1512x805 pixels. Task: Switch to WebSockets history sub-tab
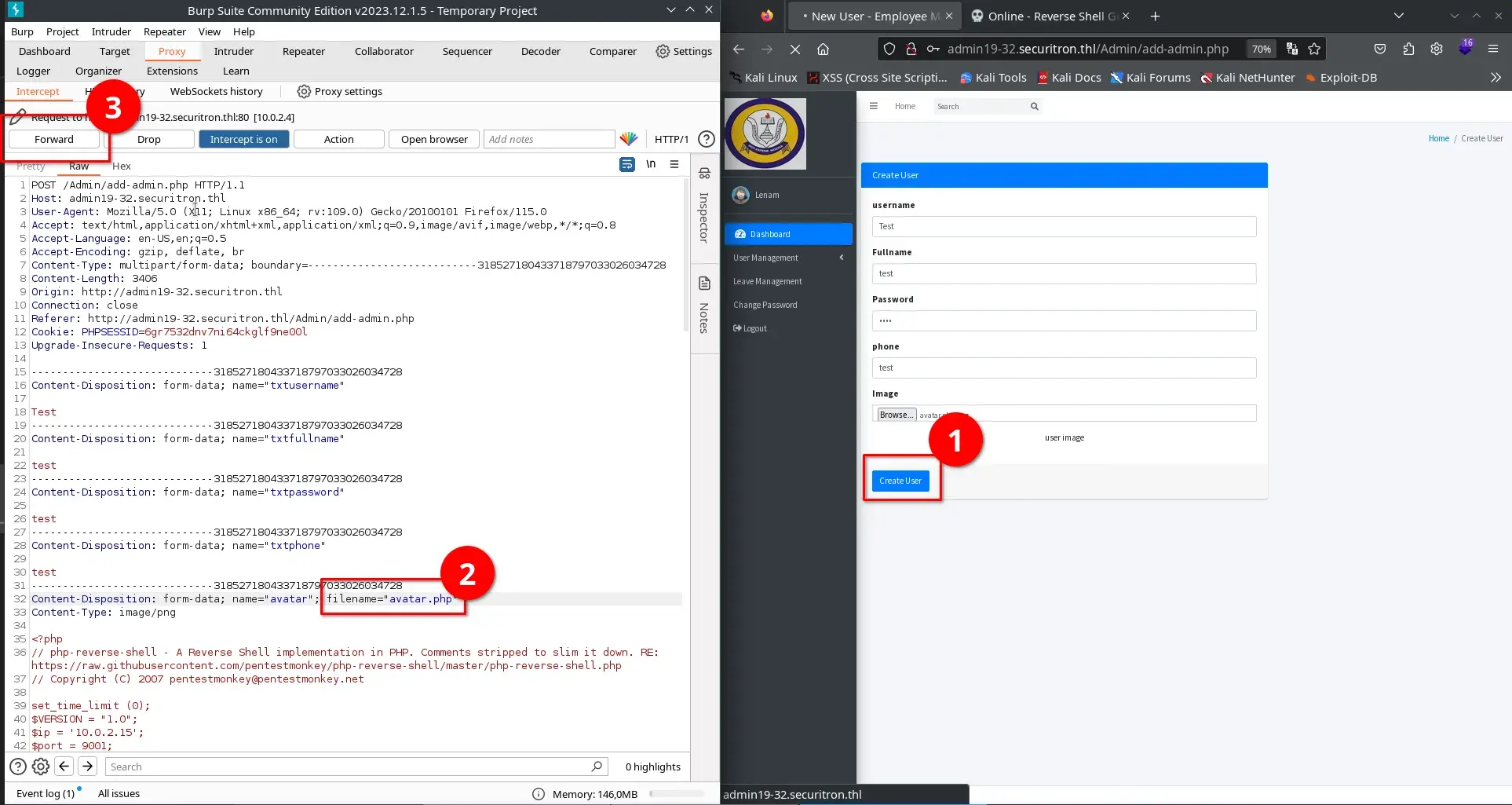(217, 91)
